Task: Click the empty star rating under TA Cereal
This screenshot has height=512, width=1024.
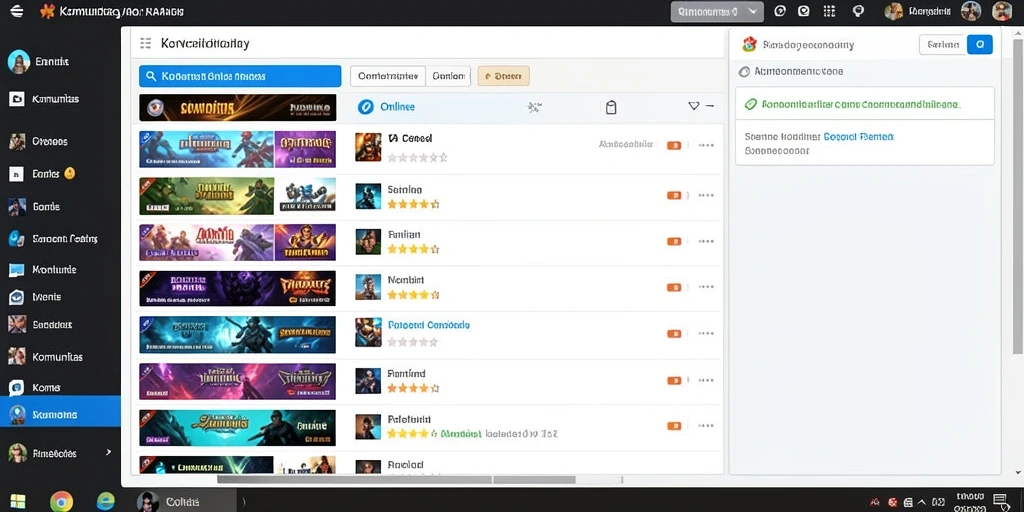Action: (x=417, y=157)
